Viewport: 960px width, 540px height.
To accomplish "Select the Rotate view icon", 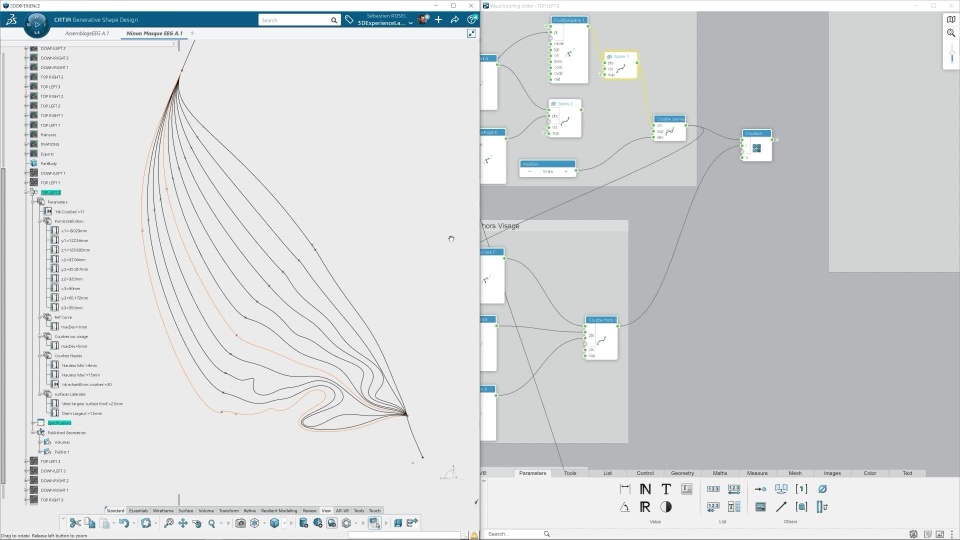I will pyautogui.click(x=197, y=523).
